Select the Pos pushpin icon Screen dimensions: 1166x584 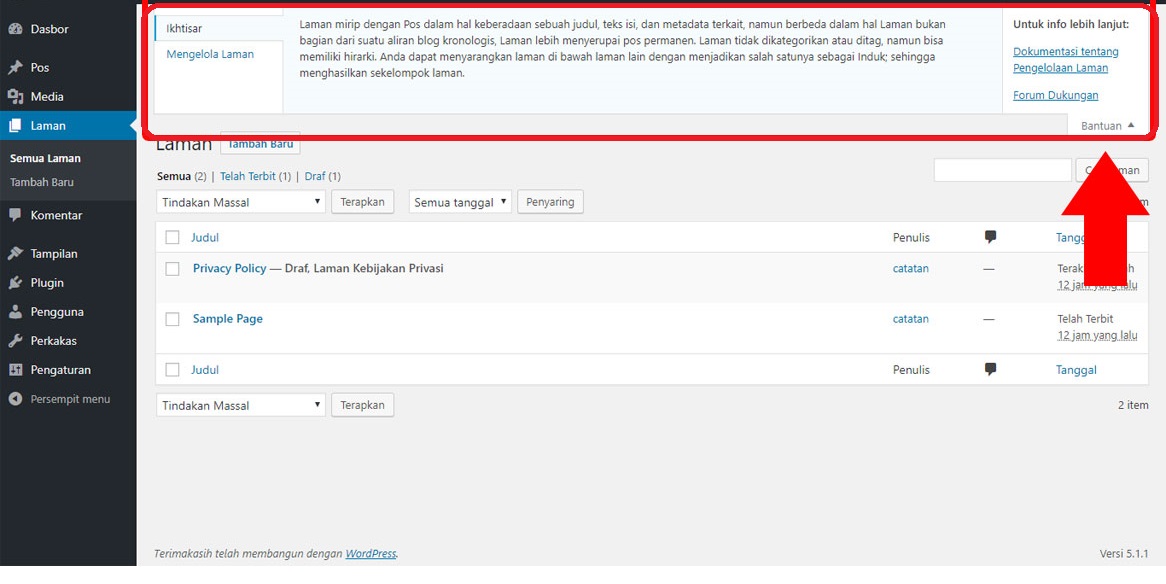point(14,67)
